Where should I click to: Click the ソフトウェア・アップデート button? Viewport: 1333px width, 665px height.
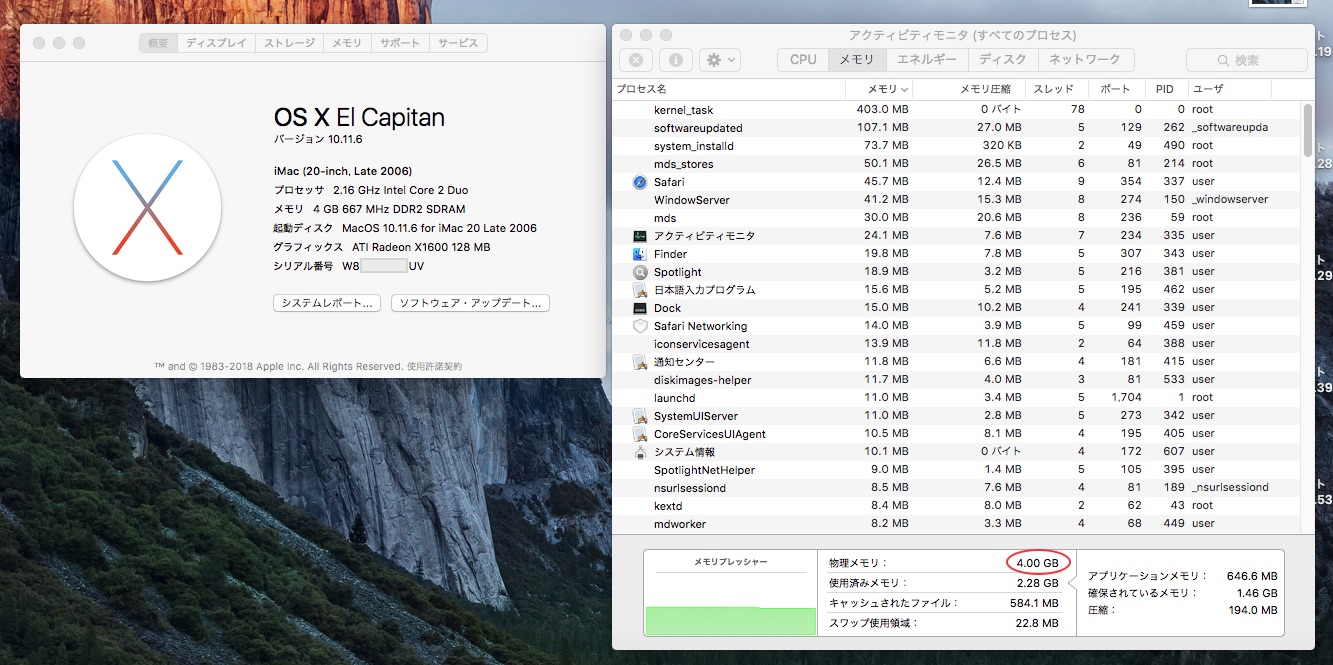469,303
